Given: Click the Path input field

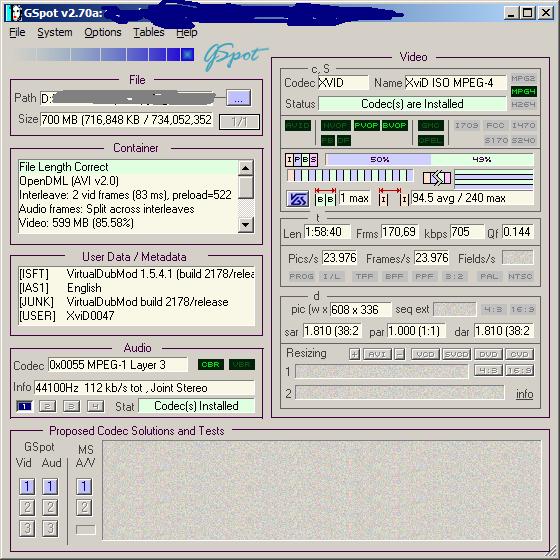Looking at the screenshot, I should [x=127, y=98].
